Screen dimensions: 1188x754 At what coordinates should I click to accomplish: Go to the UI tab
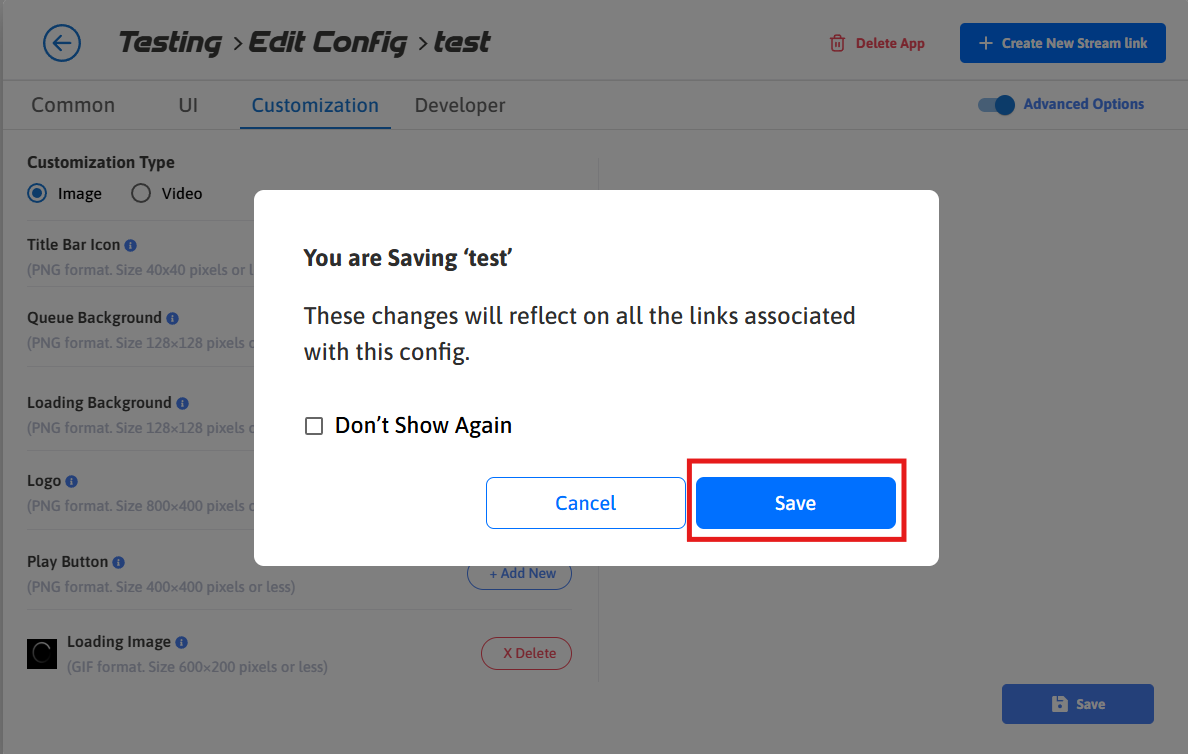tap(188, 105)
